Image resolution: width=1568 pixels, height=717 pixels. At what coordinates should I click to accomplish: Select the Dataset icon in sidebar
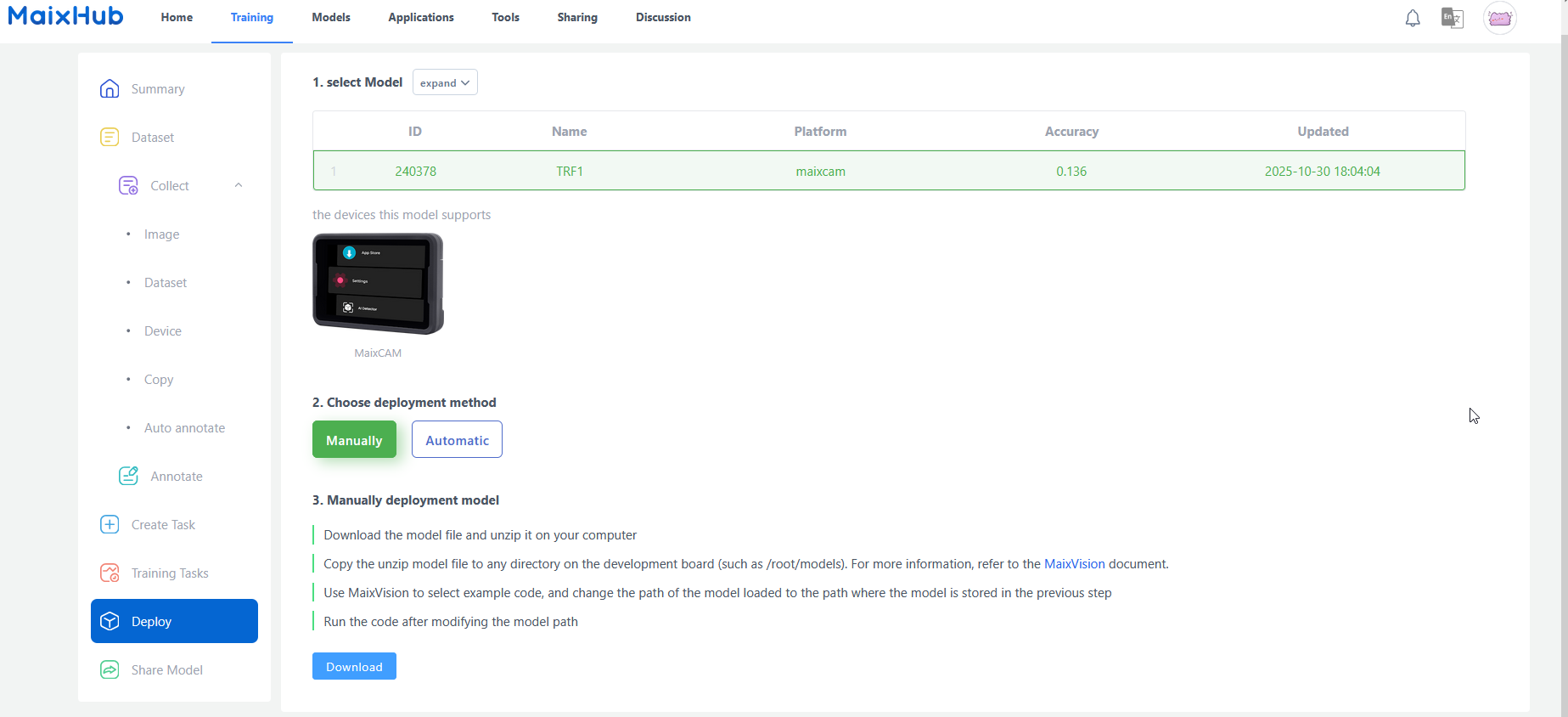[110, 138]
